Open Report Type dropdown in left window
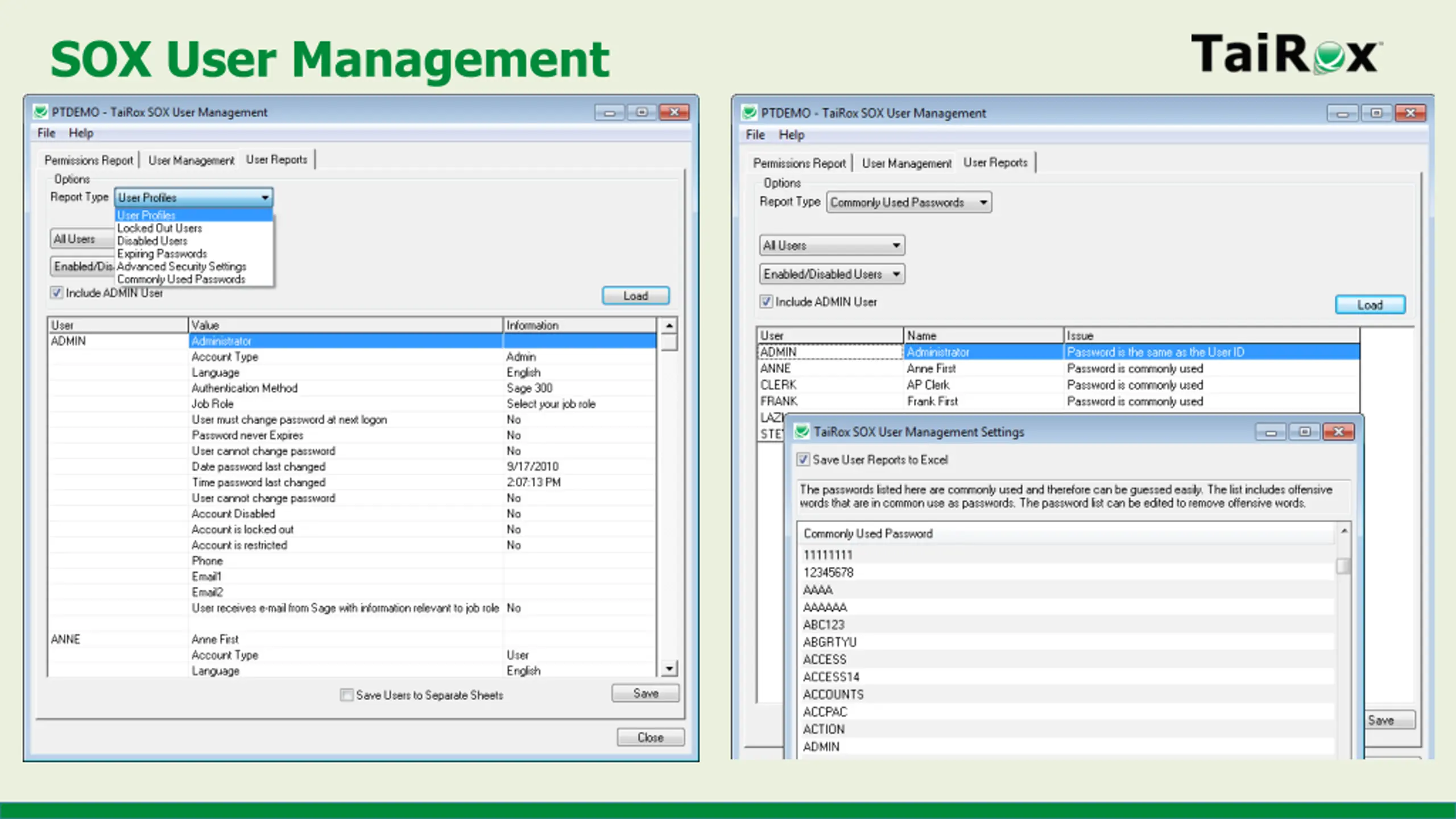This screenshot has width=1456, height=819. point(193,197)
